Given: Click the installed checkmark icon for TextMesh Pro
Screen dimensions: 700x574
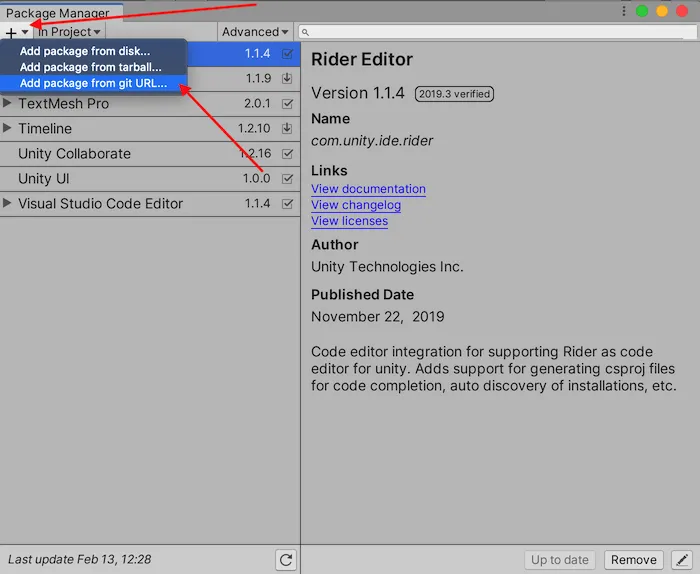Looking at the screenshot, I should point(287,104).
